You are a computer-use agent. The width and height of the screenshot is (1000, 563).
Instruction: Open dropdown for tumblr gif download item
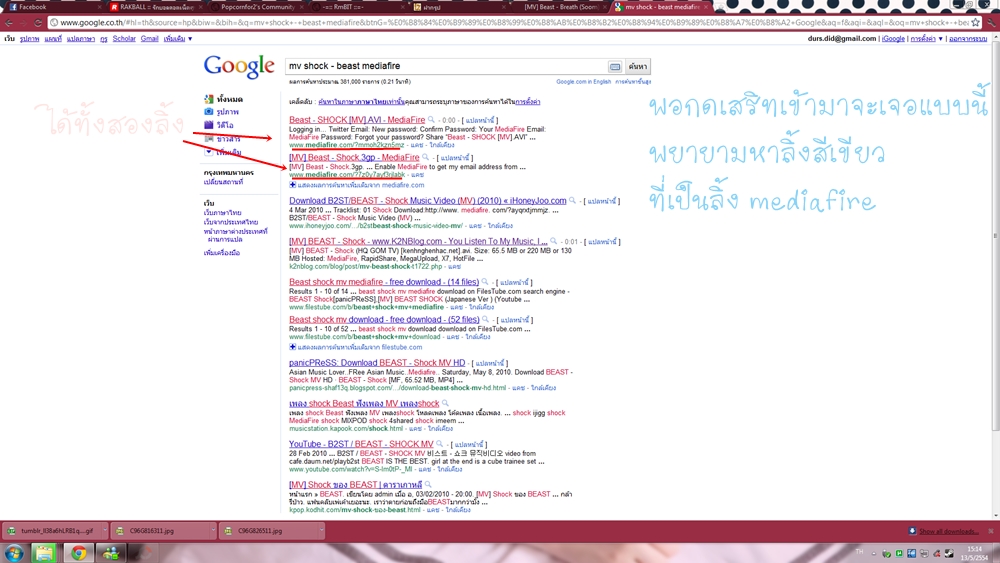click(x=105, y=530)
